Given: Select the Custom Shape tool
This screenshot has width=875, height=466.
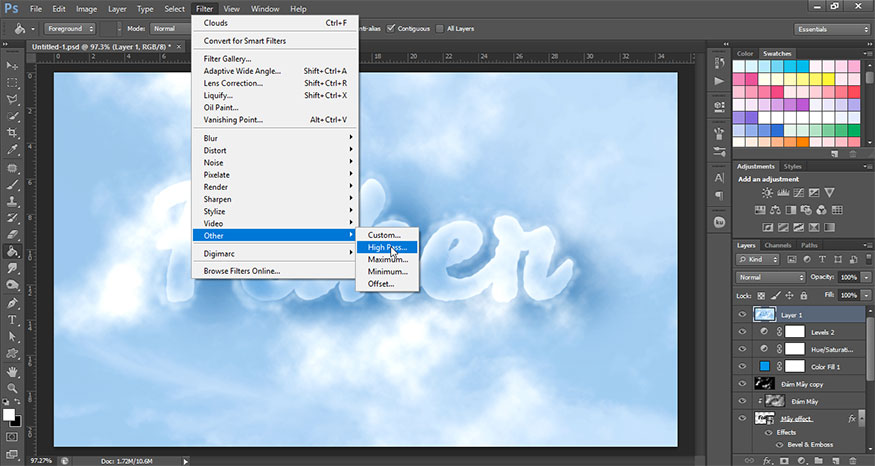Looking at the screenshot, I should click(x=12, y=354).
